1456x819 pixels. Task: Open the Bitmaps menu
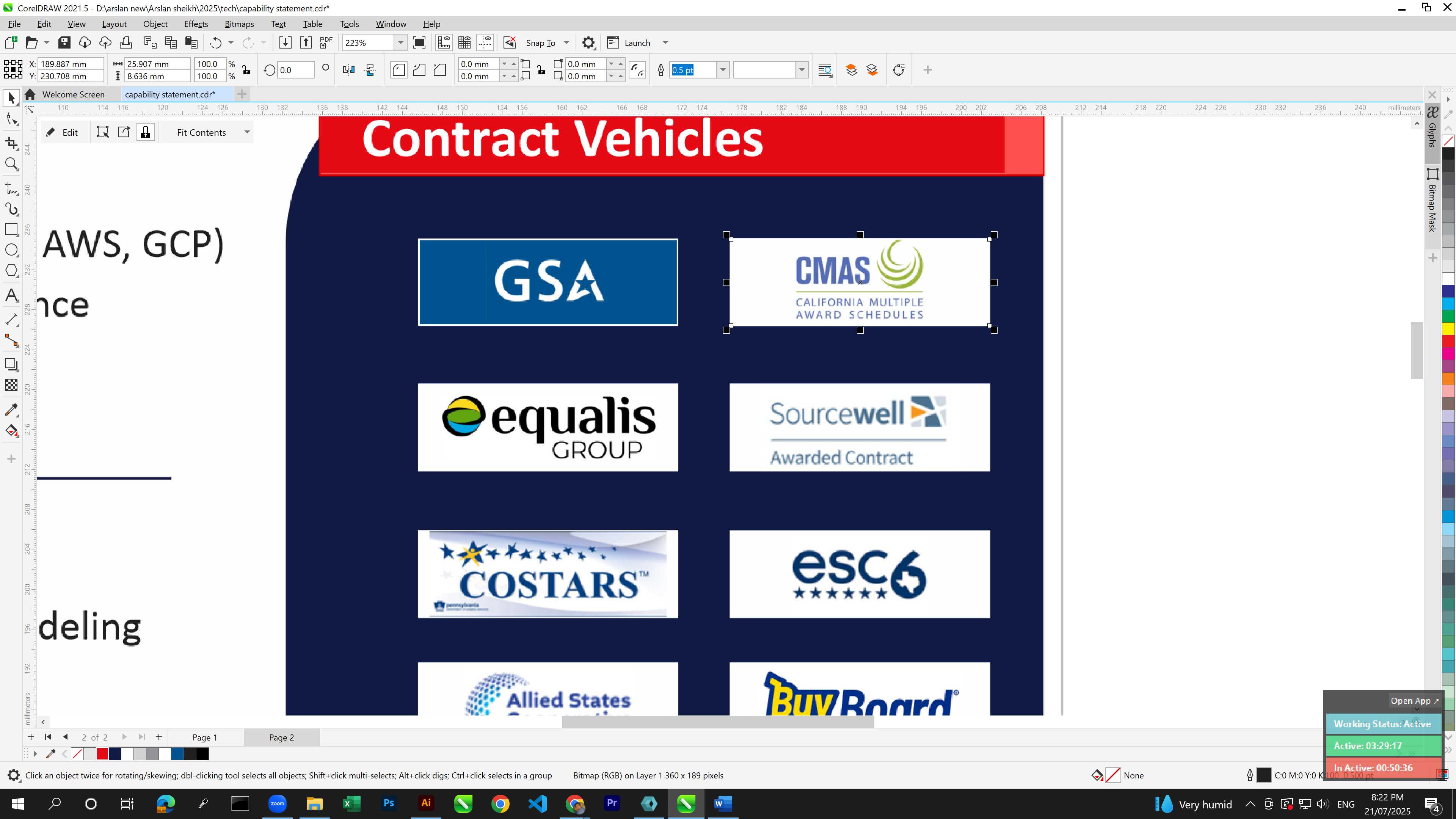(x=239, y=24)
